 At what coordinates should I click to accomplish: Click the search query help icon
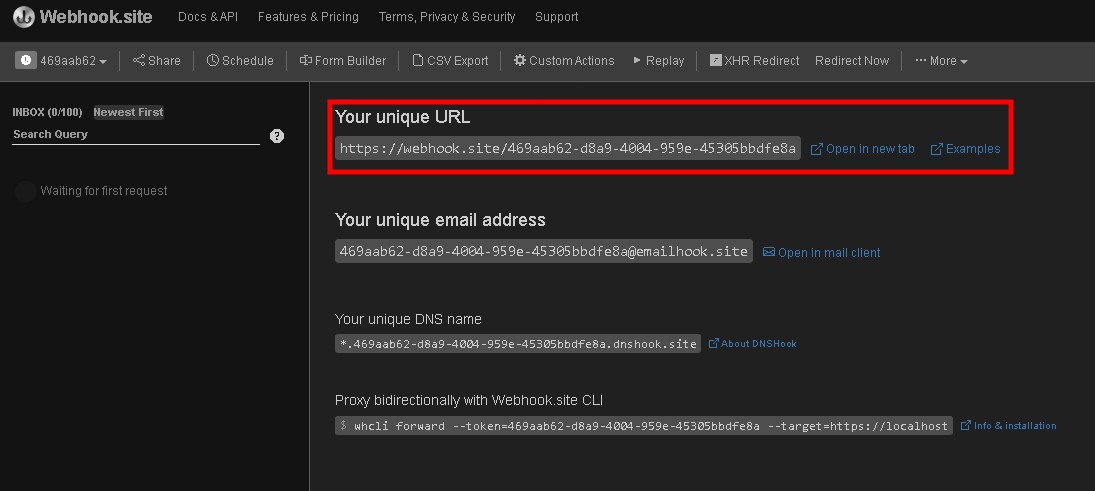click(277, 136)
